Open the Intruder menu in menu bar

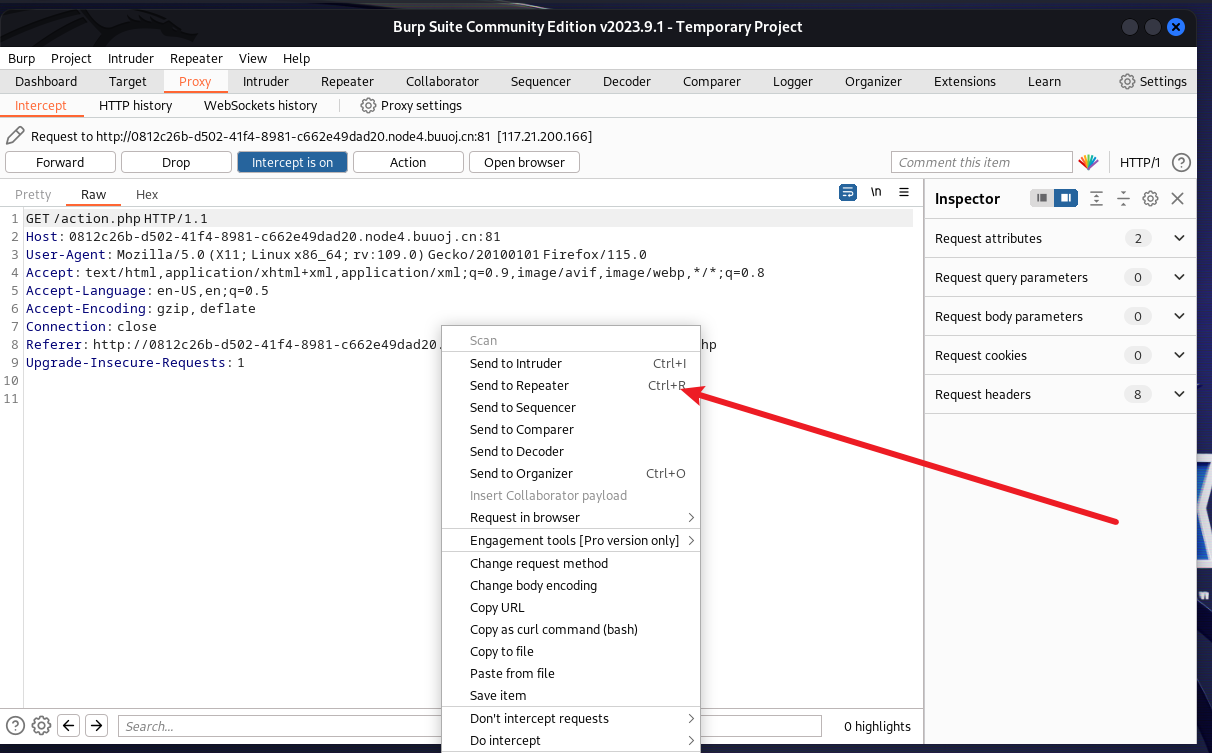131,58
